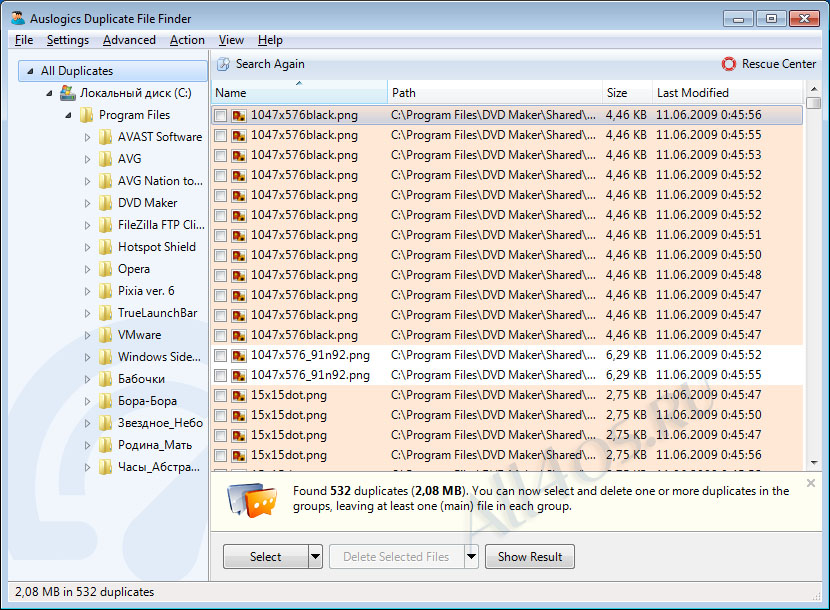Click the Звездное_Небо folder icon

105,423
